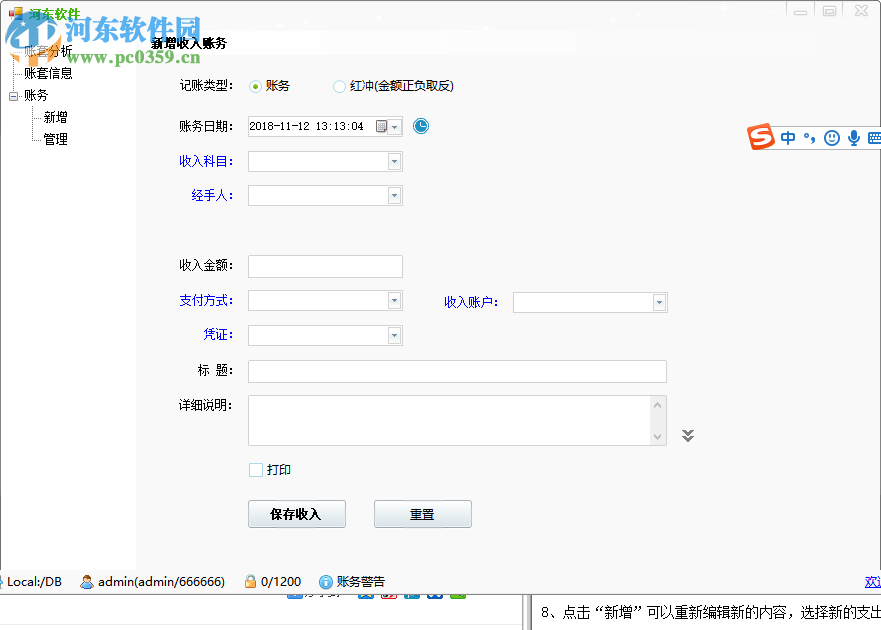
Task: Set date to current time via clock icon
Action: (421, 126)
